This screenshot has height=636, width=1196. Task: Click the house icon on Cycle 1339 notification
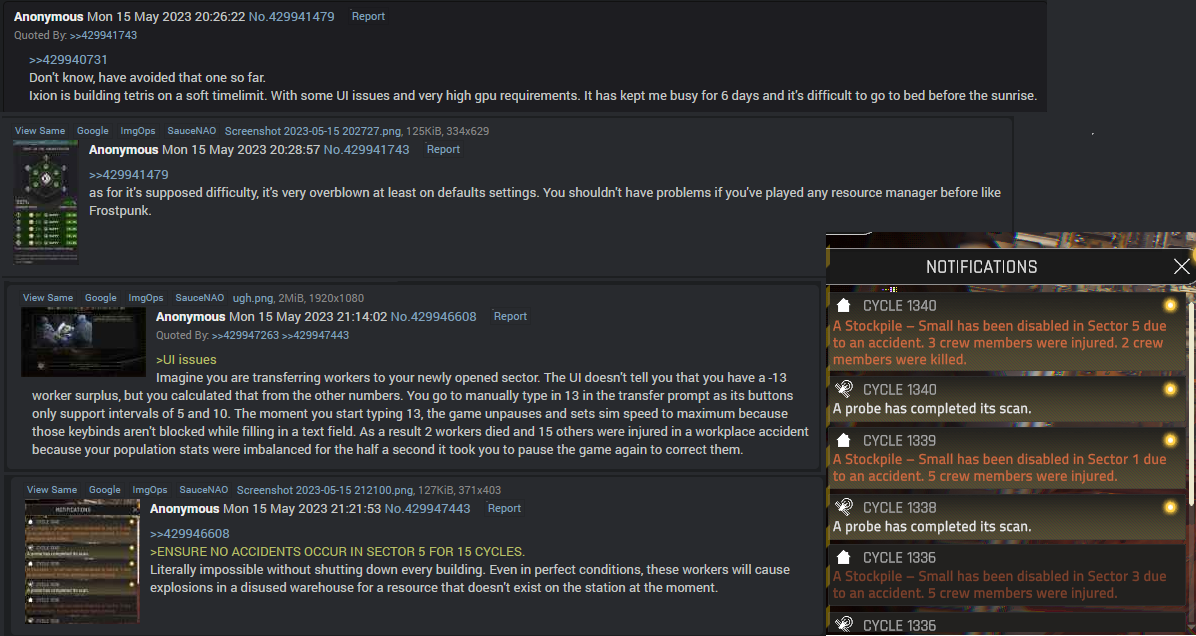pyautogui.click(x=844, y=440)
